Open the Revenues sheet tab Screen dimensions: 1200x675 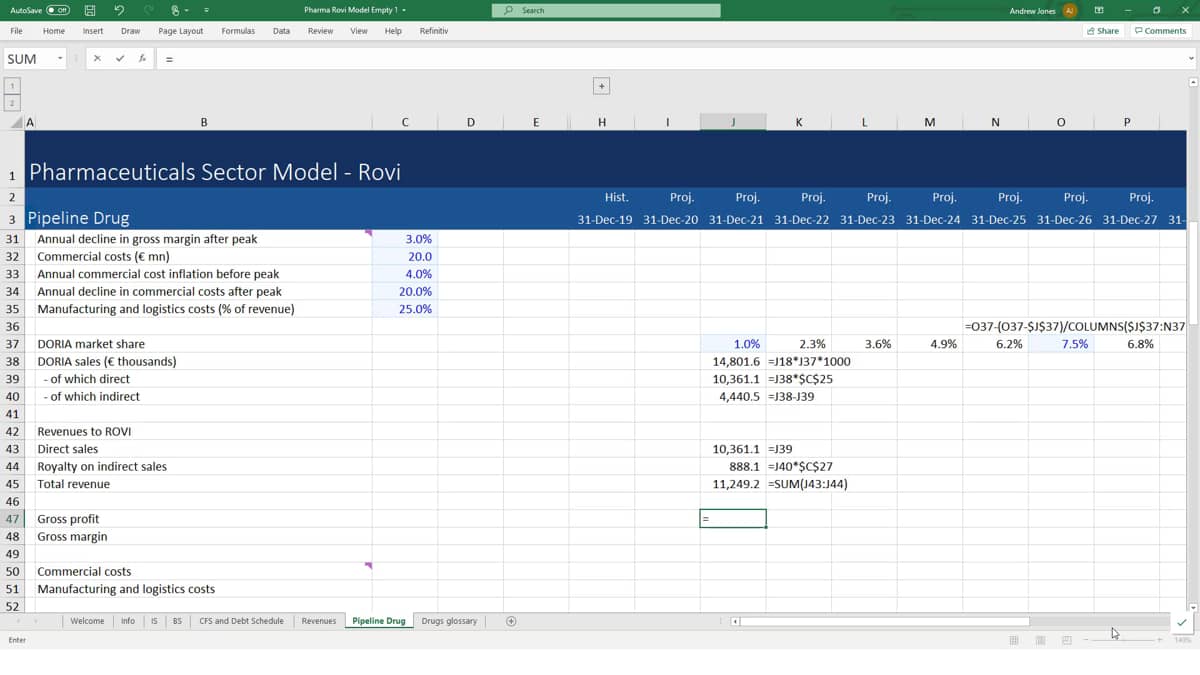click(x=319, y=621)
